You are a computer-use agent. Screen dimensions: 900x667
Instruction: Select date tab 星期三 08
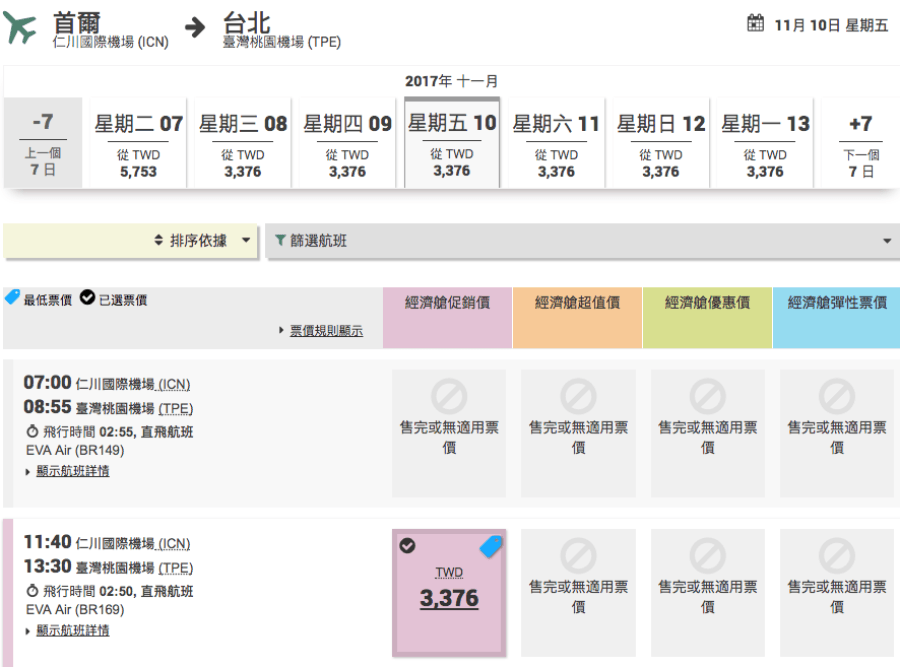(243, 143)
